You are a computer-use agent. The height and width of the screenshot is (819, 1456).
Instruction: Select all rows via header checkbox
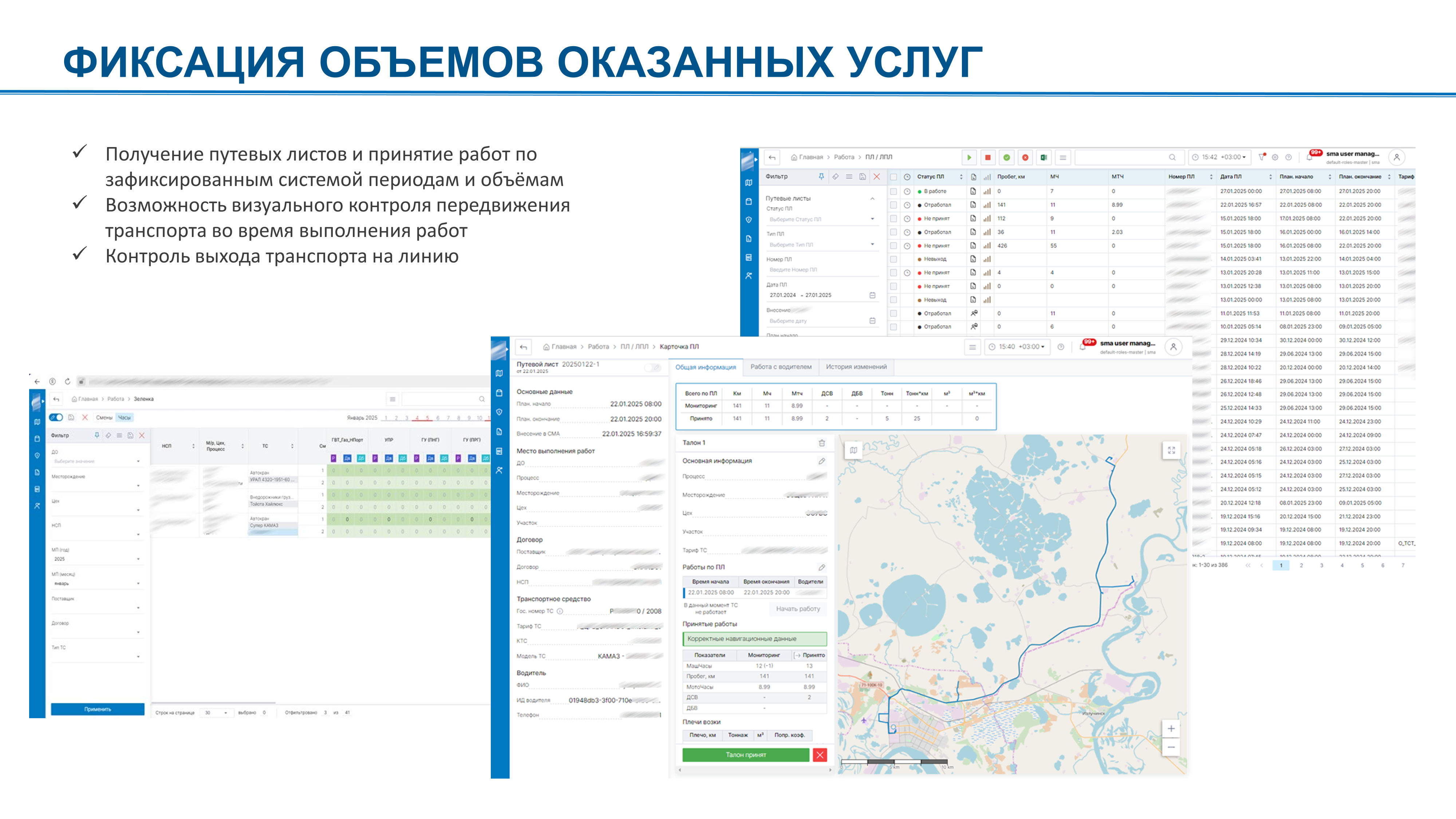click(x=893, y=177)
